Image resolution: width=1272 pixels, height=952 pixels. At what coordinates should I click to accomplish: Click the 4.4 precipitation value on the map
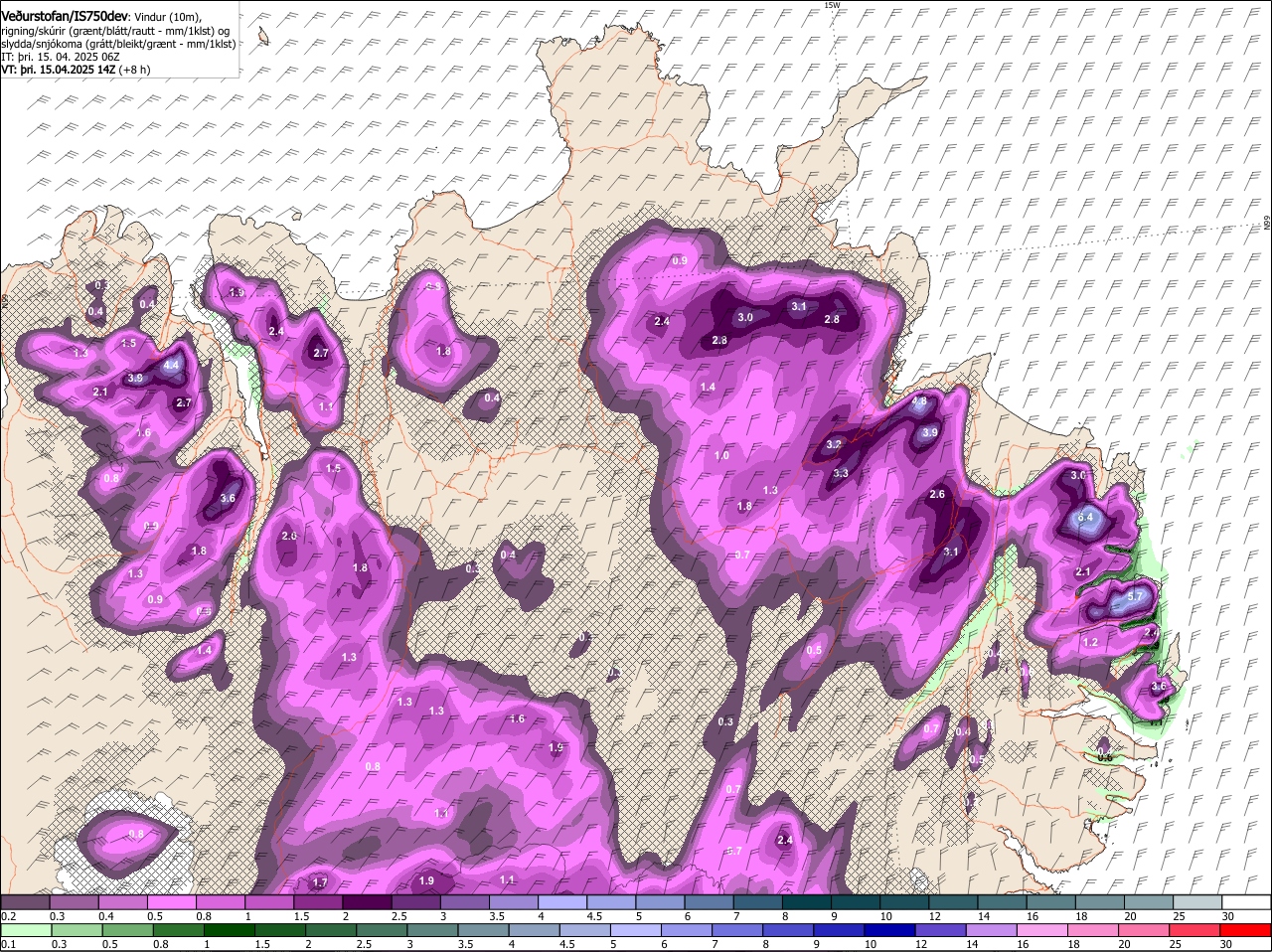point(171,365)
